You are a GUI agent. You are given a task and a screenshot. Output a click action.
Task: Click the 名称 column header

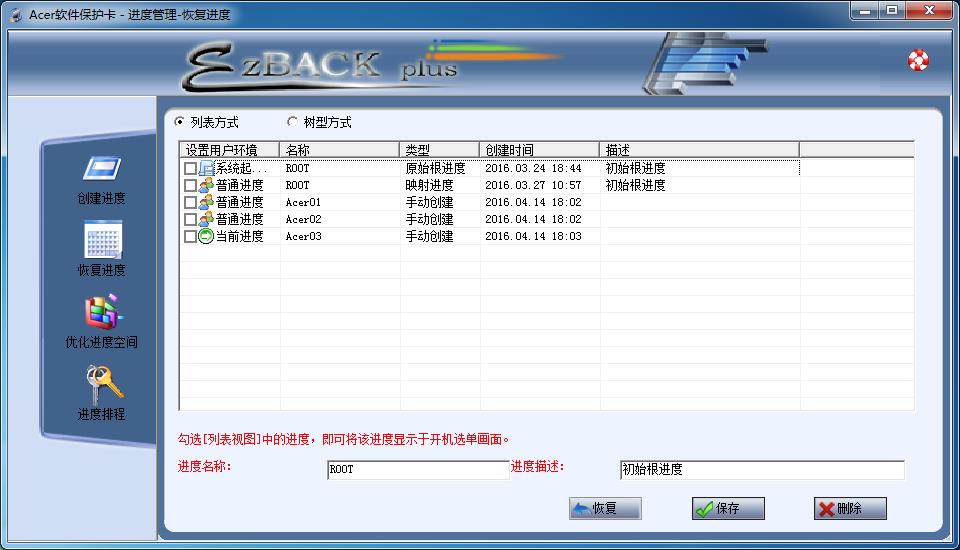click(339, 150)
